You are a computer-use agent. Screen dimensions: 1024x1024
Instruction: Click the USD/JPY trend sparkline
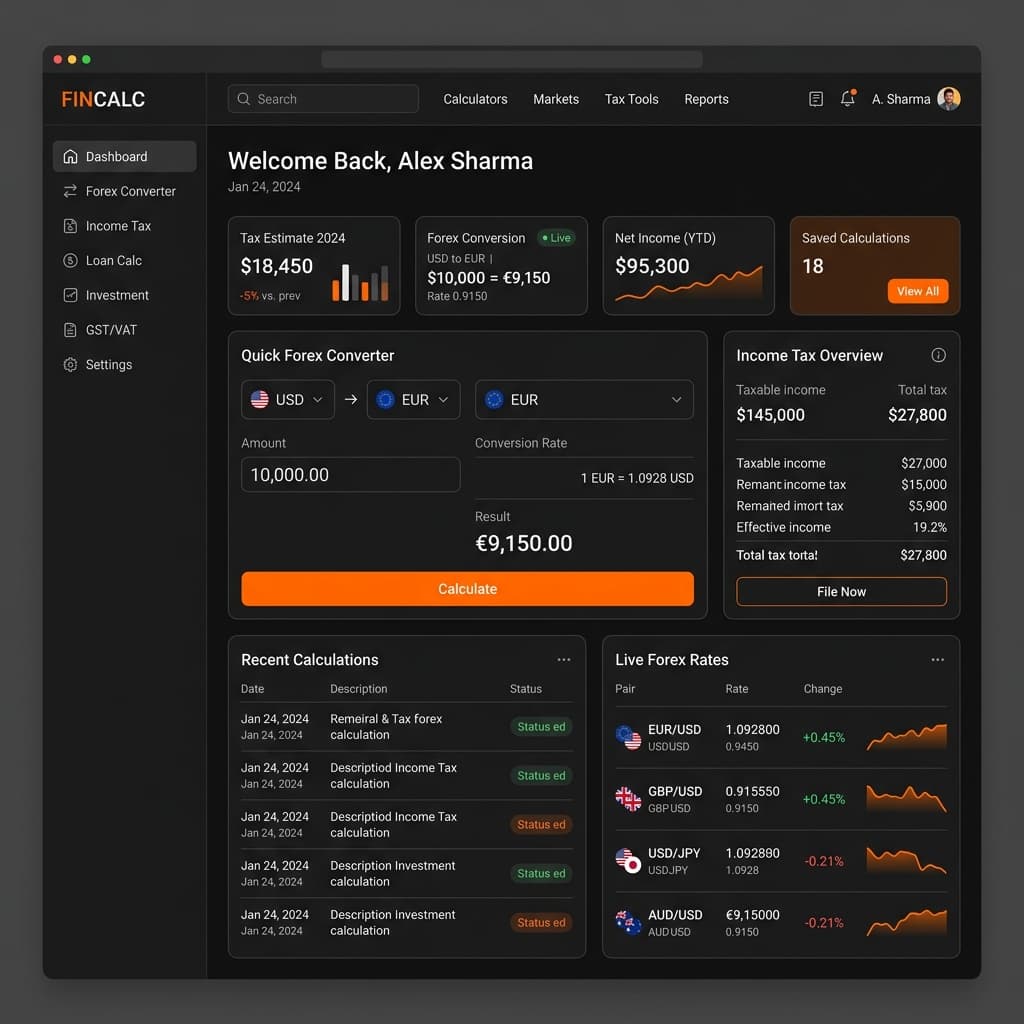[x=906, y=860]
